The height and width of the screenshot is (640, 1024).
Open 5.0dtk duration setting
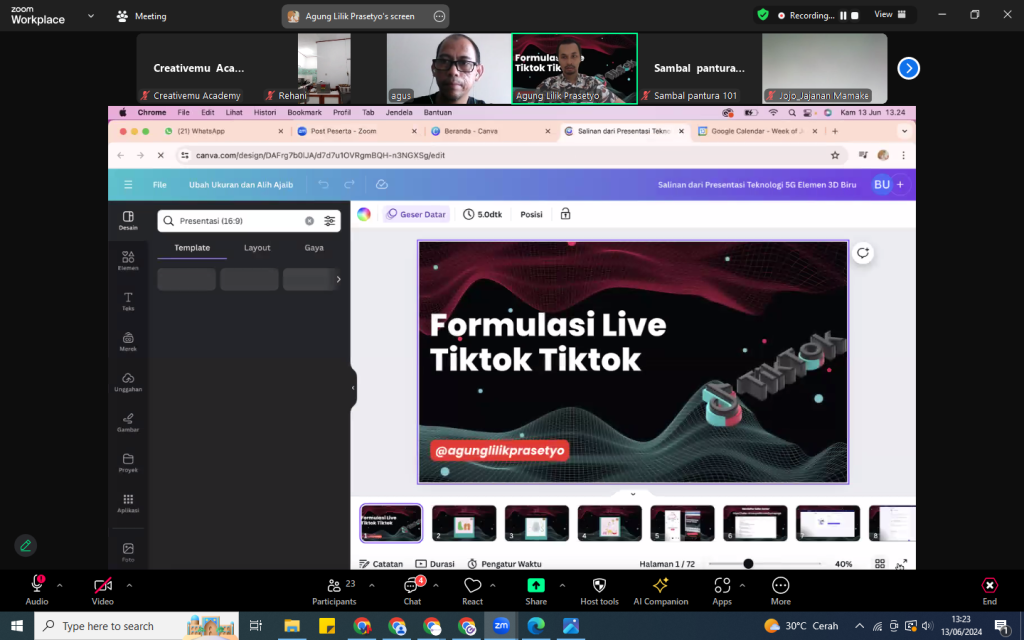coord(483,214)
